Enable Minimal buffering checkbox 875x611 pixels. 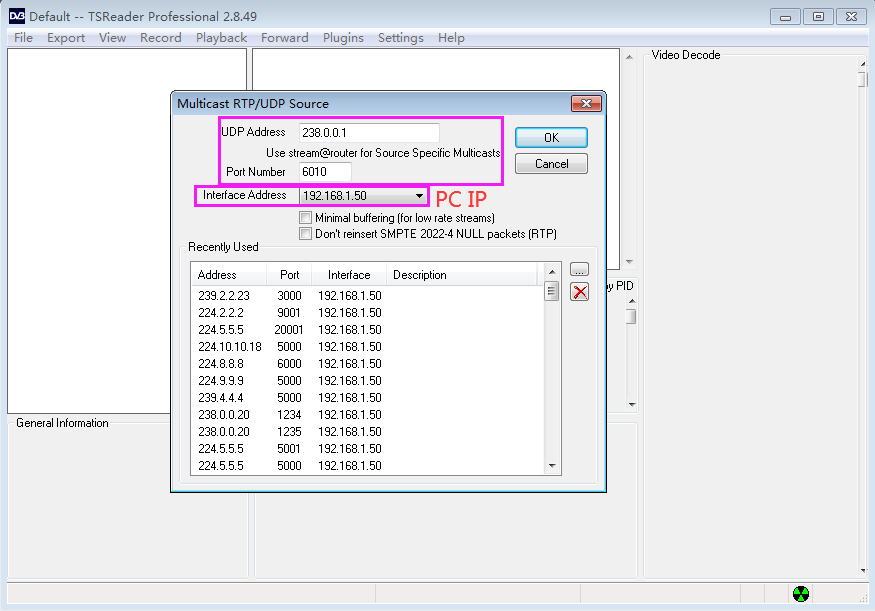click(x=306, y=217)
